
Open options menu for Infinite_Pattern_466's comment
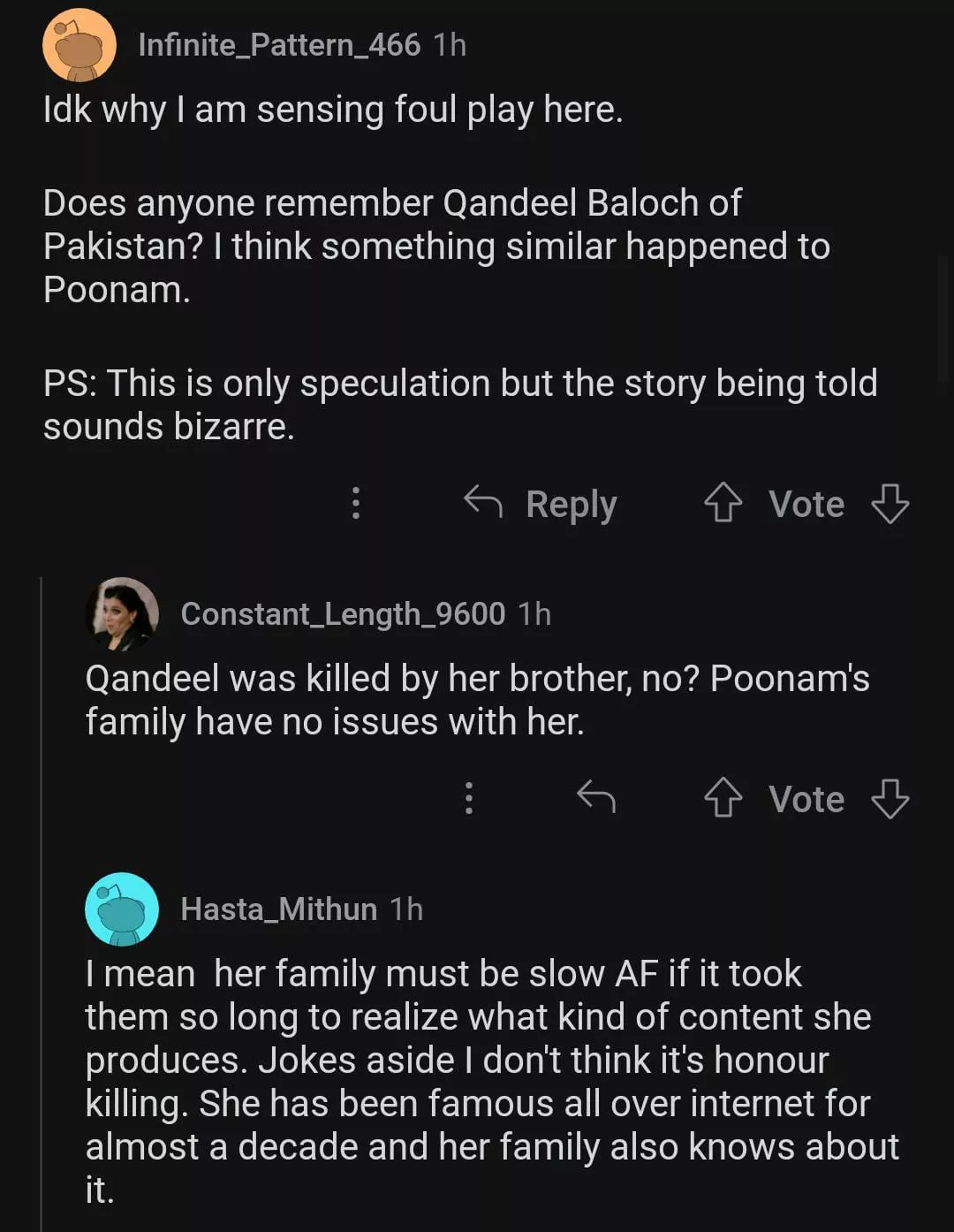[355, 503]
